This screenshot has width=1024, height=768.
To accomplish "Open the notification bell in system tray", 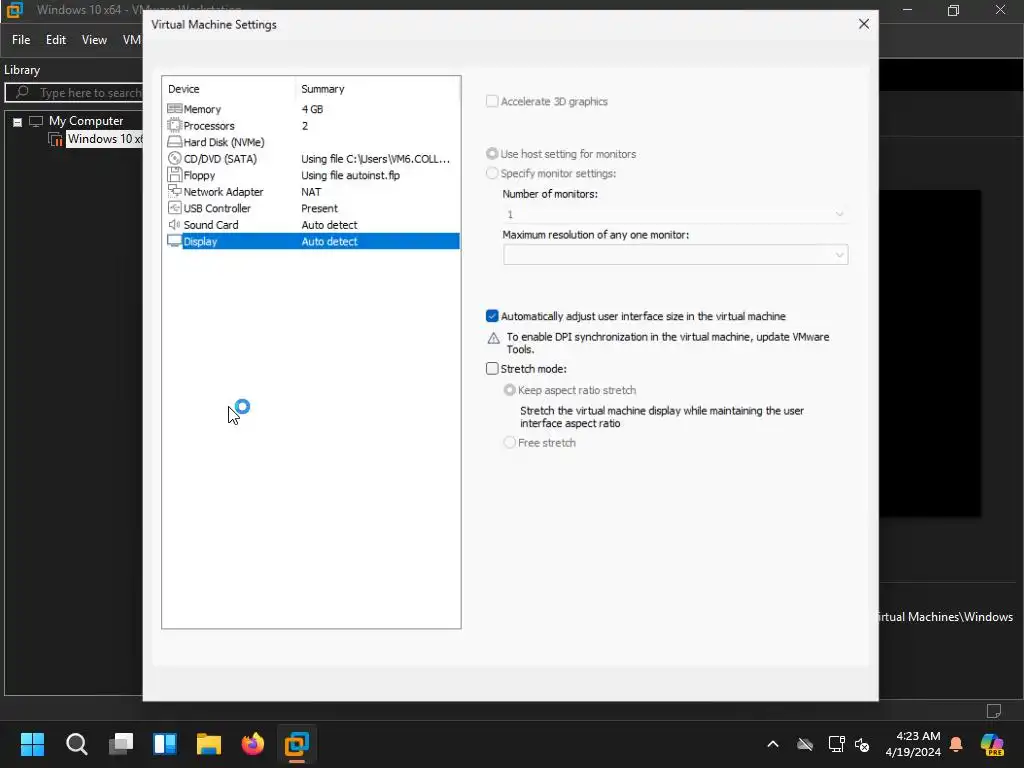I will [956, 744].
